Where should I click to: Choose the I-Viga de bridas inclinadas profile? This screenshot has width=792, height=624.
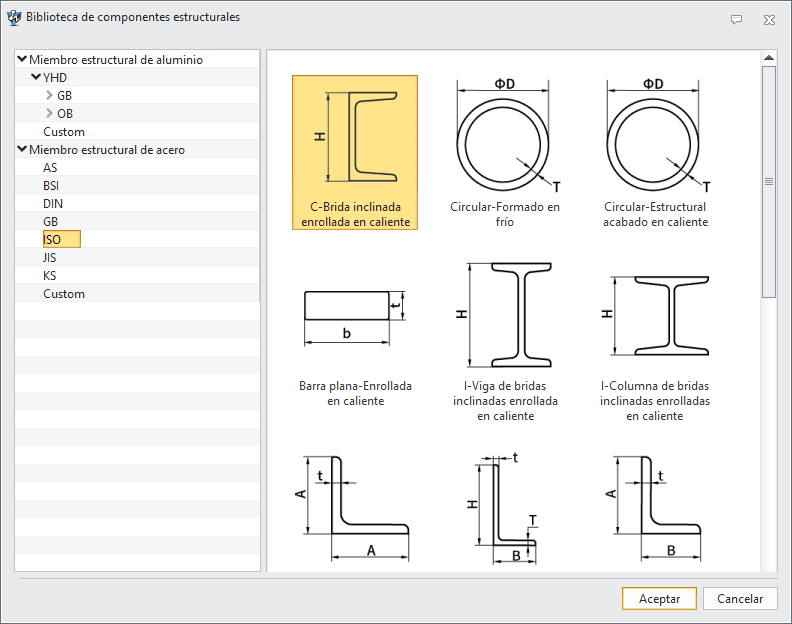click(505, 340)
